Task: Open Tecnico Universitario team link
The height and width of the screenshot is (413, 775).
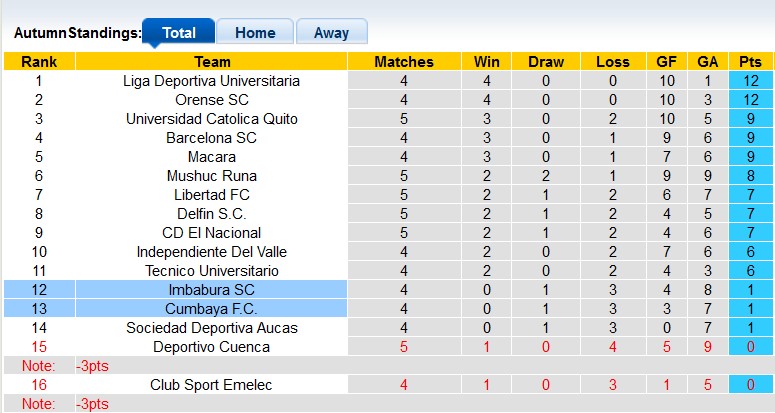Action: coord(212,271)
